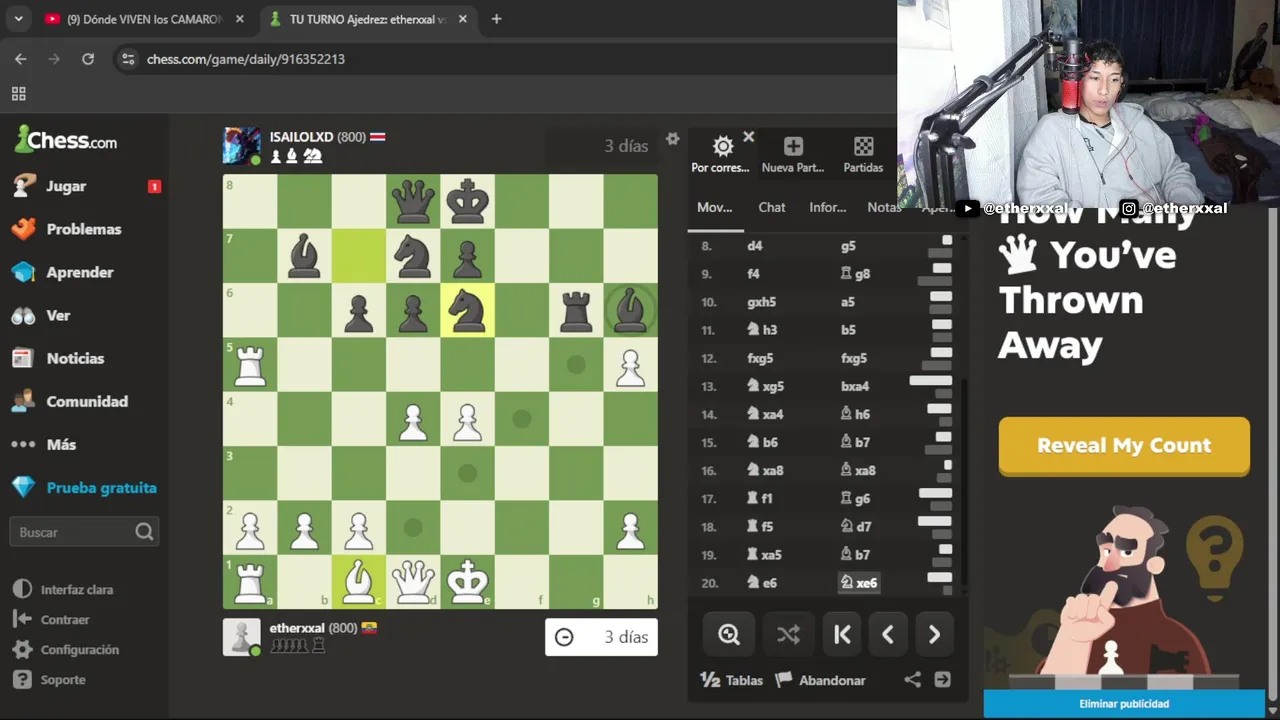Open etherxxal player profile name
The width and height of the screenshot is (1280, 720).
[297, 628]
